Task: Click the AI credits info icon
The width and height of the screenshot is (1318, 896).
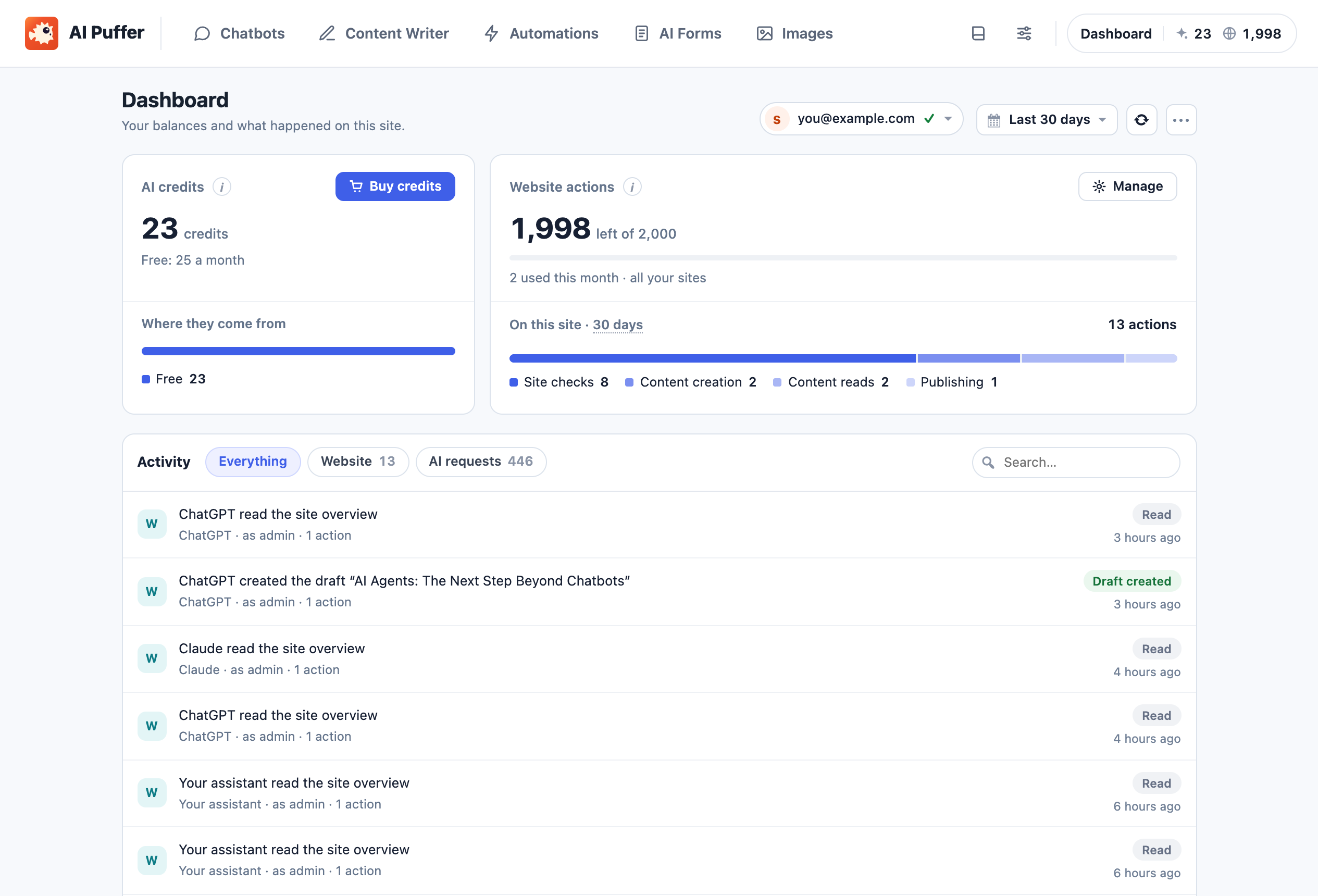Action: [x=222, y=186]
